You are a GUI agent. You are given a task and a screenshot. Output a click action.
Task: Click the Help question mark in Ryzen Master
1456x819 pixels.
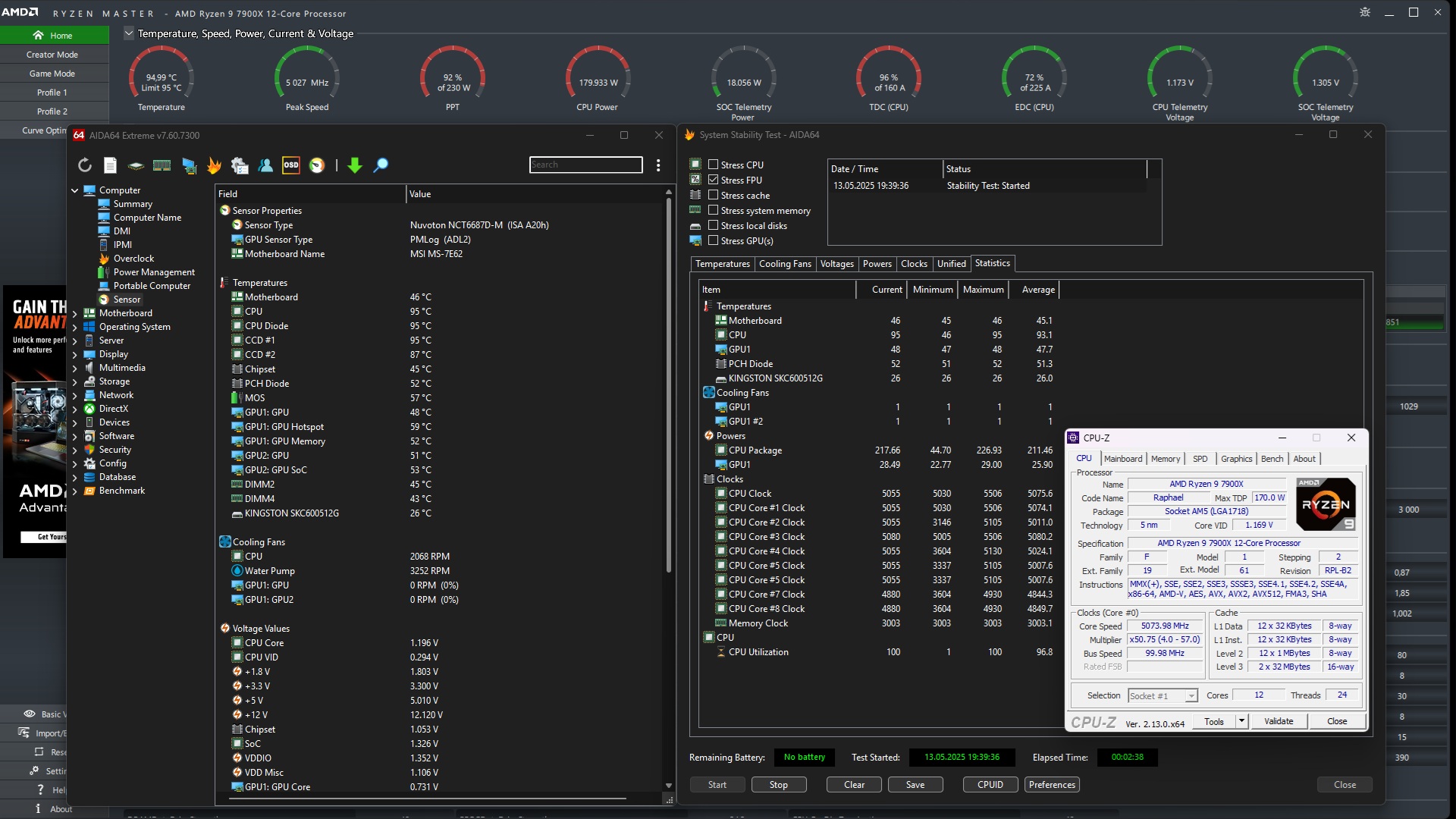[40, 789]
